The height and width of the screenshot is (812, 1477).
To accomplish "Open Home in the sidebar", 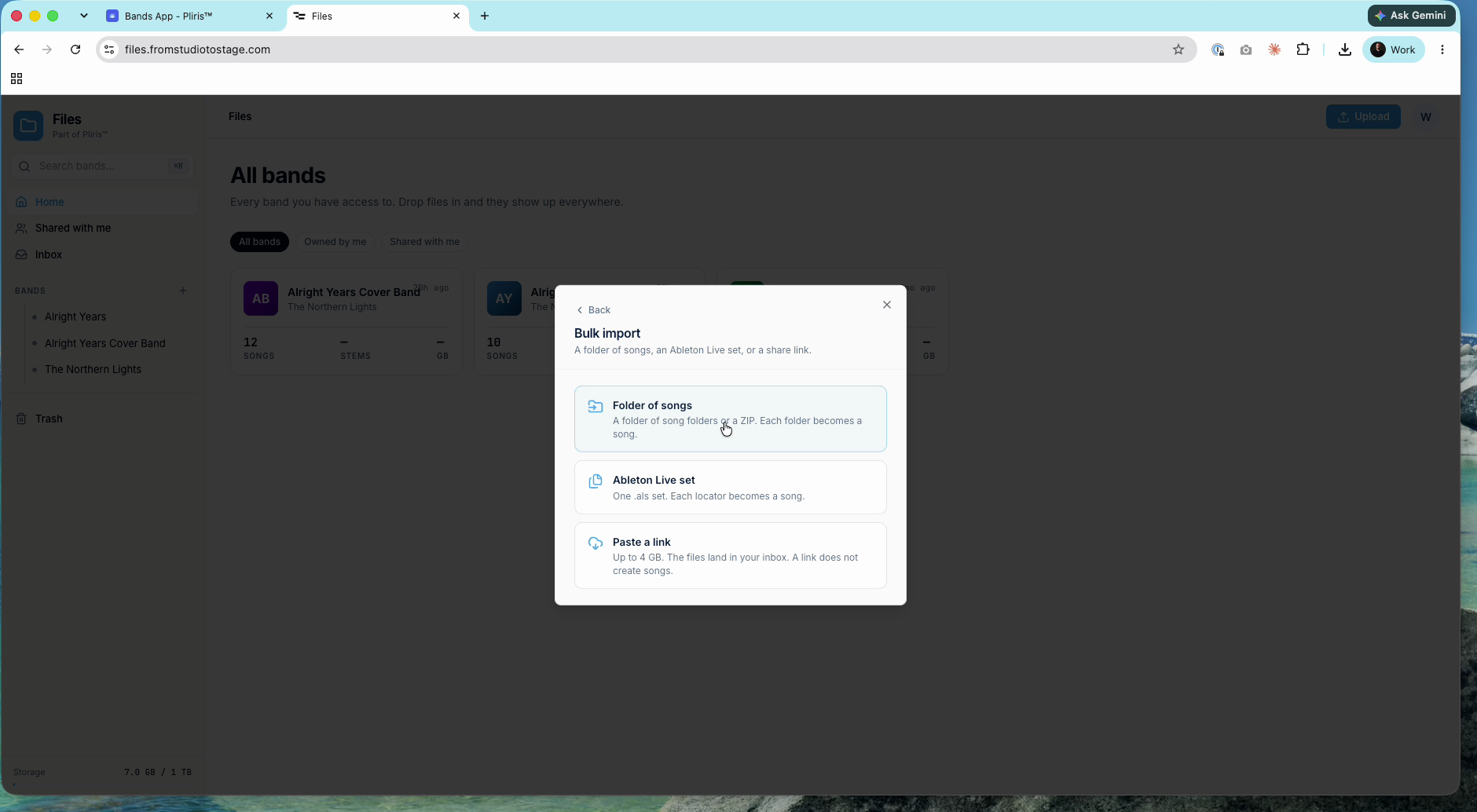I will (x=104, y=202).
